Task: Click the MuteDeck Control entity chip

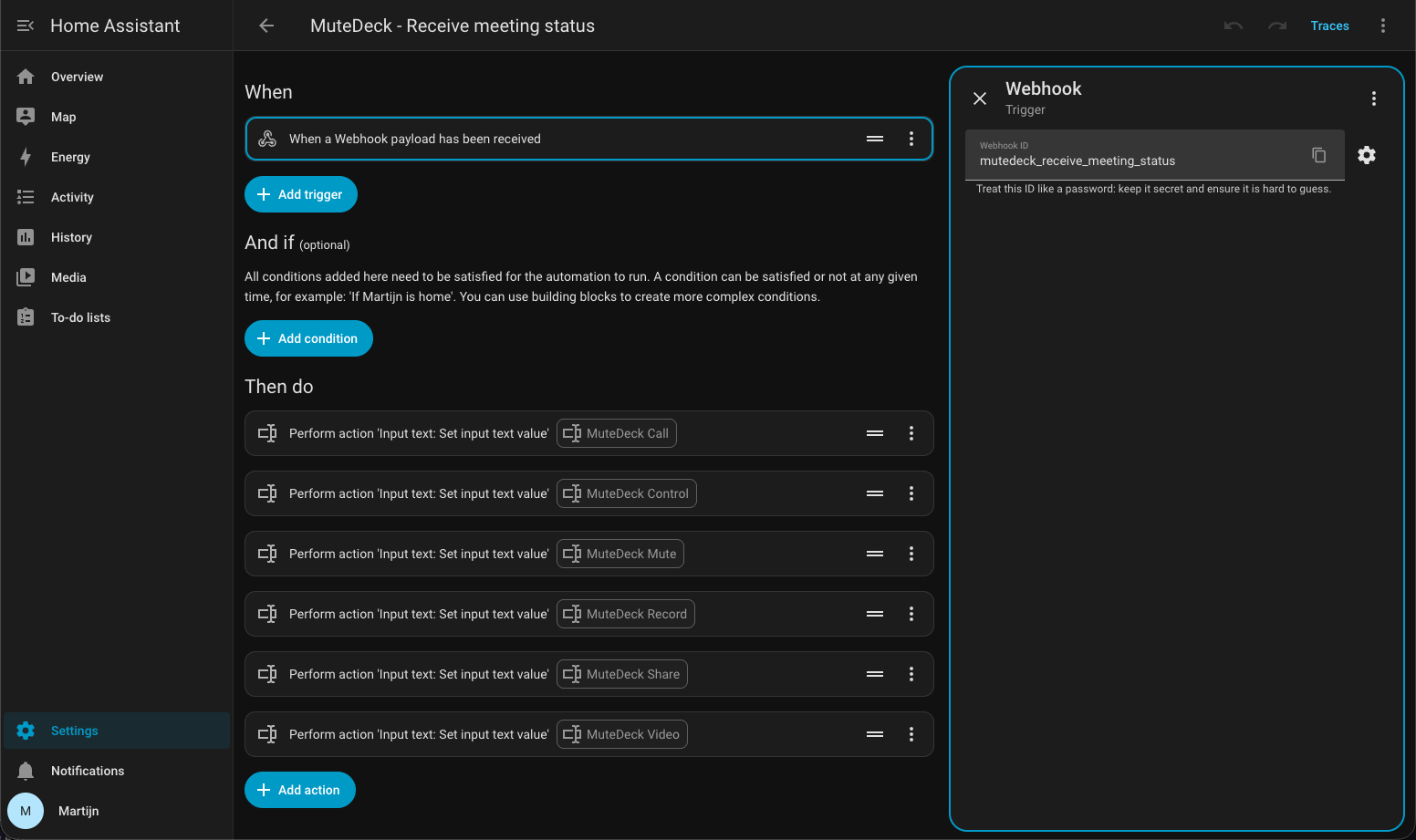Action: tap(627, 493)
